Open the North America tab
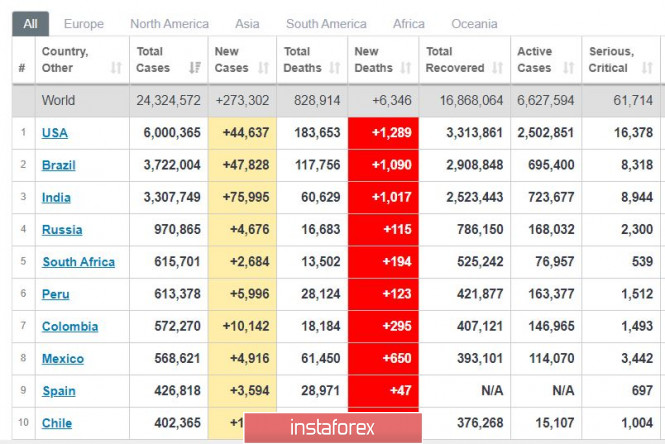Screen dimensions: 665x444 pos(169,24)
